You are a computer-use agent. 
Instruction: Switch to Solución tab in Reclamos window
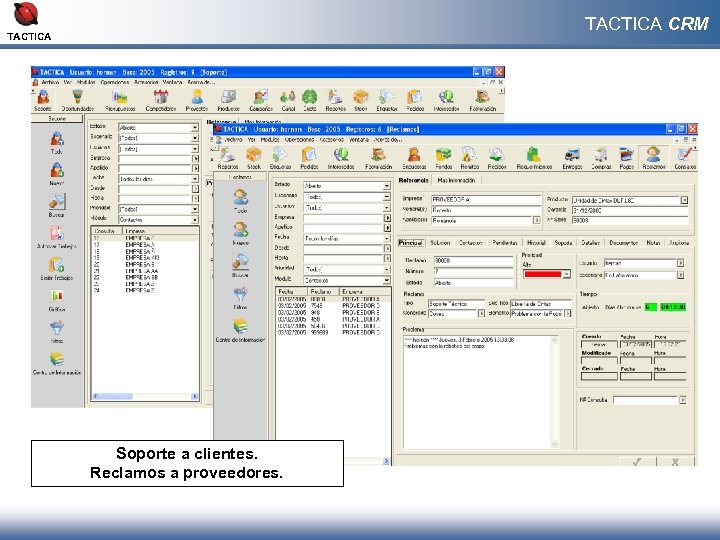click(x=440, y=242)
